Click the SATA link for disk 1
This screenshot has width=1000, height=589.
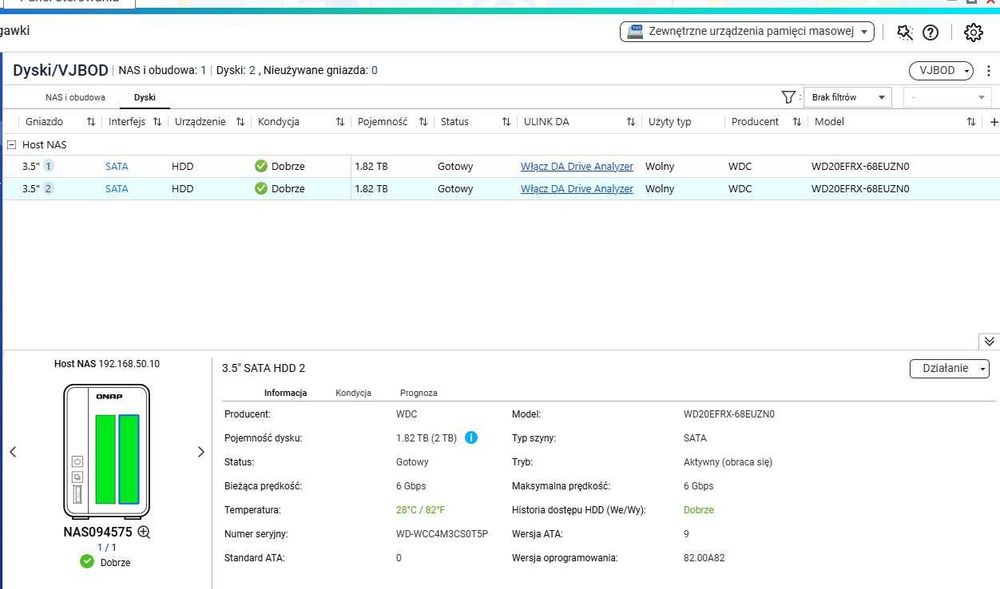point(117,166)
